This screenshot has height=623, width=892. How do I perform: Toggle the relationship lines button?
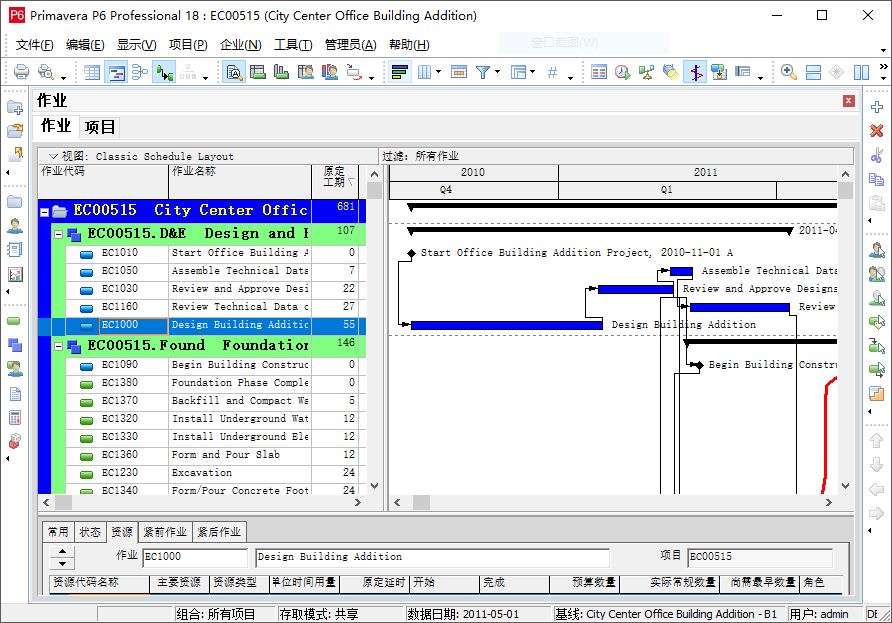[164, 72]
